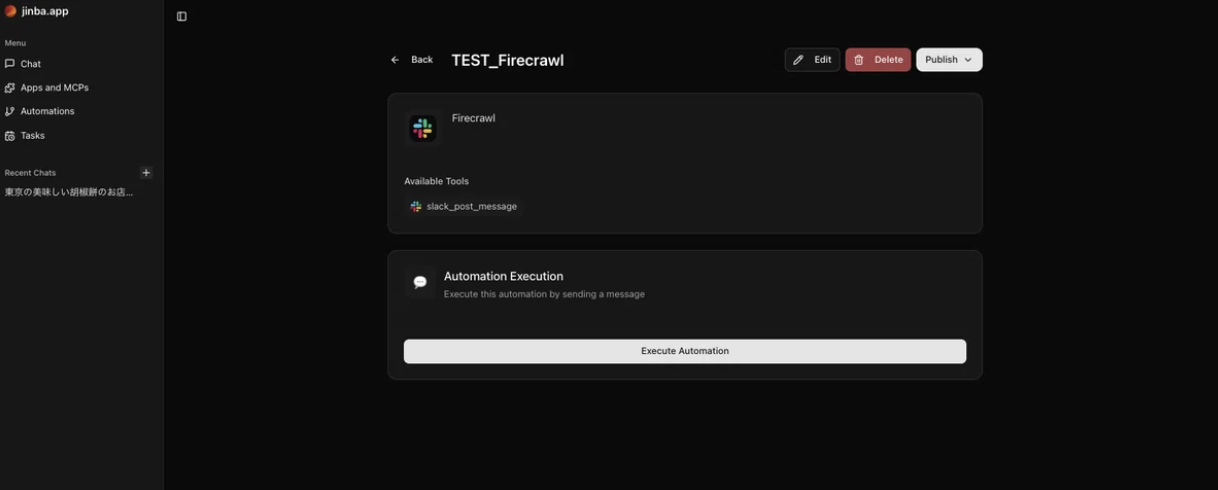
Task: Click the Automation Execution message icon
Action: click(x=420, y=283)
